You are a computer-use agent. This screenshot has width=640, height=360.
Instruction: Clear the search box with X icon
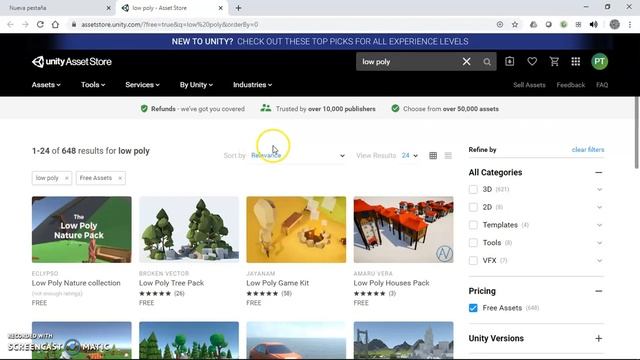click(x=466, y=62)
